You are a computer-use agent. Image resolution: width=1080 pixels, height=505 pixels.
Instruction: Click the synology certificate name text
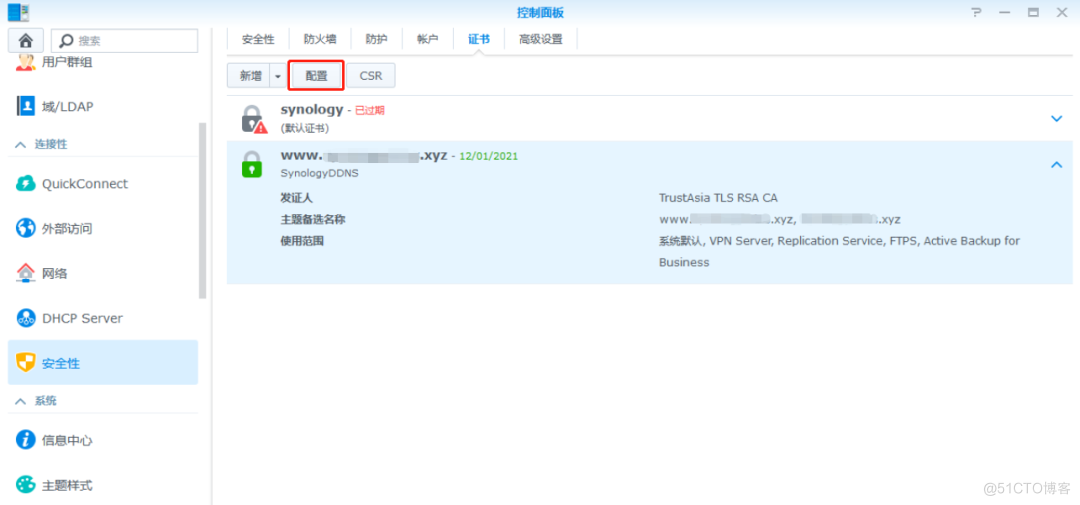click(x=312, y=110)
